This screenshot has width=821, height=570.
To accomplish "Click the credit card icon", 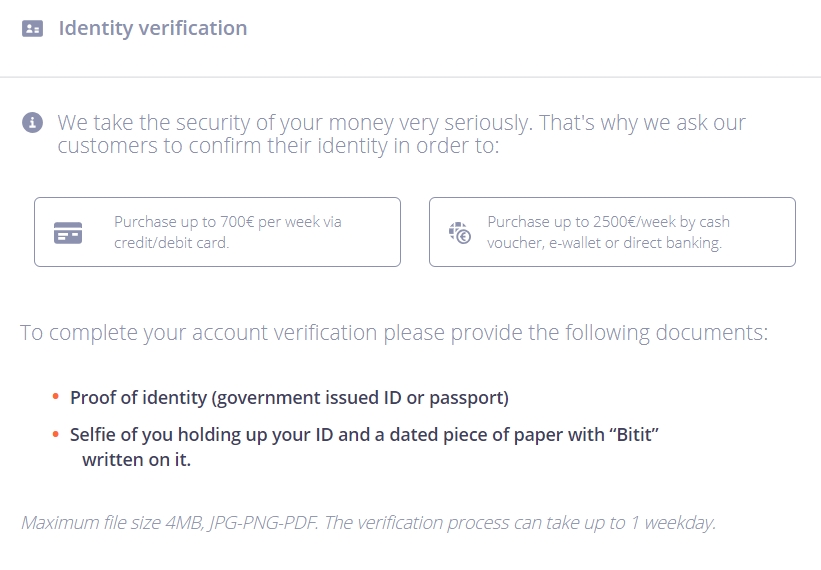I will click(x=68, y=233).
